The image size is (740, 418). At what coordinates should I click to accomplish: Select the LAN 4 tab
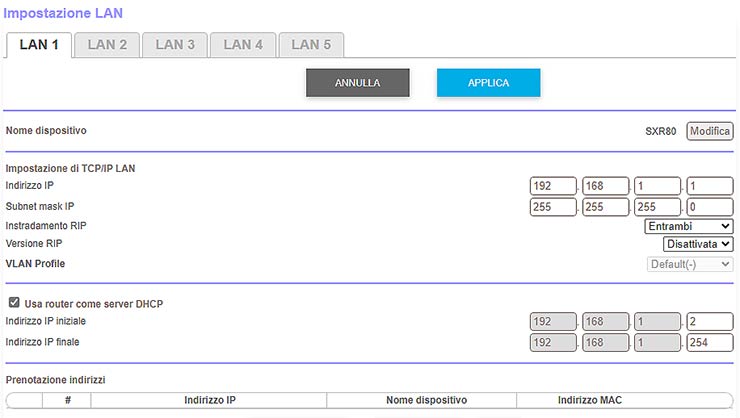[x=243, y=45]
